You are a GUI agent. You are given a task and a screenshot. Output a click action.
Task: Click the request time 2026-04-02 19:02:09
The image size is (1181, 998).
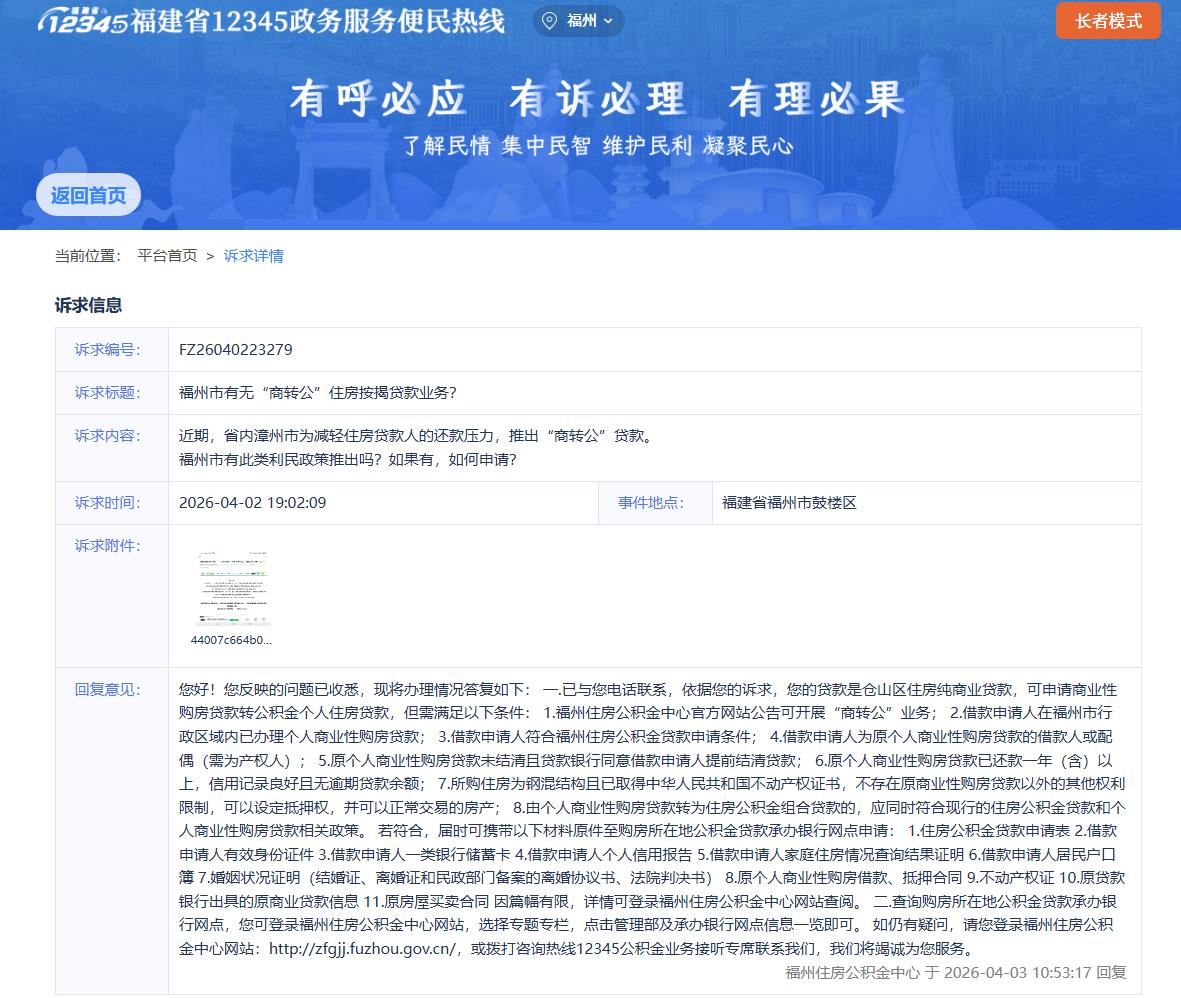pyautogui.click(x=252, y=503)
